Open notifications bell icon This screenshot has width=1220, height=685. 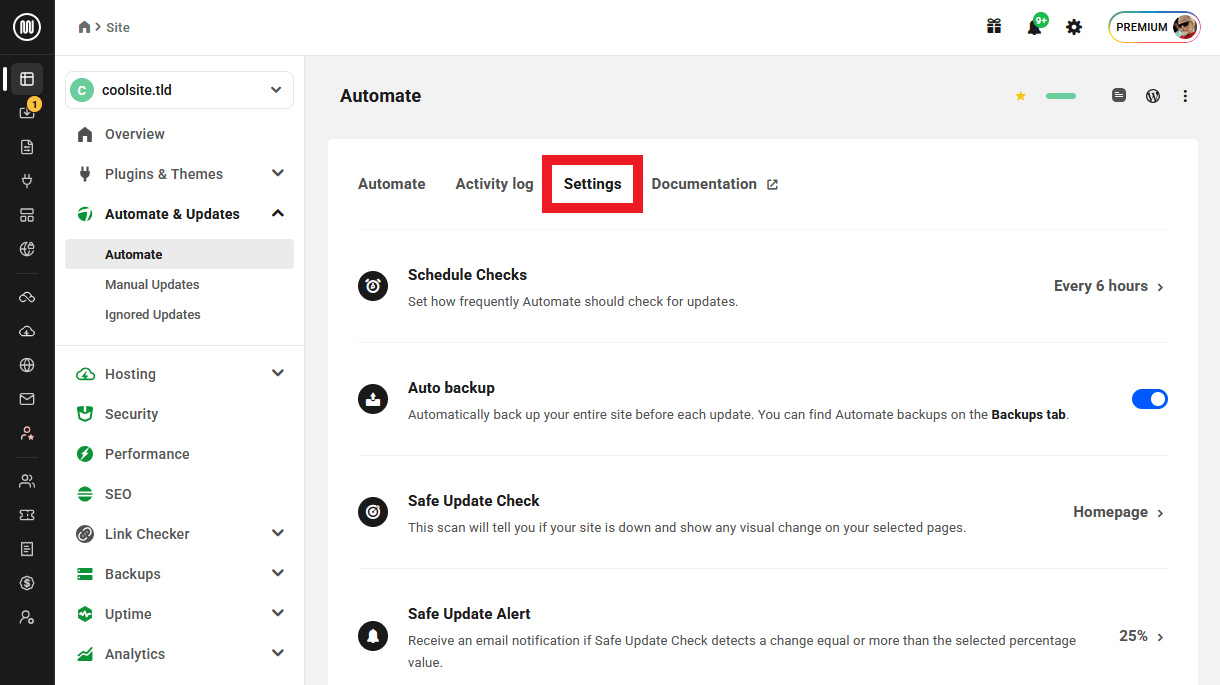coord(1035,27)
